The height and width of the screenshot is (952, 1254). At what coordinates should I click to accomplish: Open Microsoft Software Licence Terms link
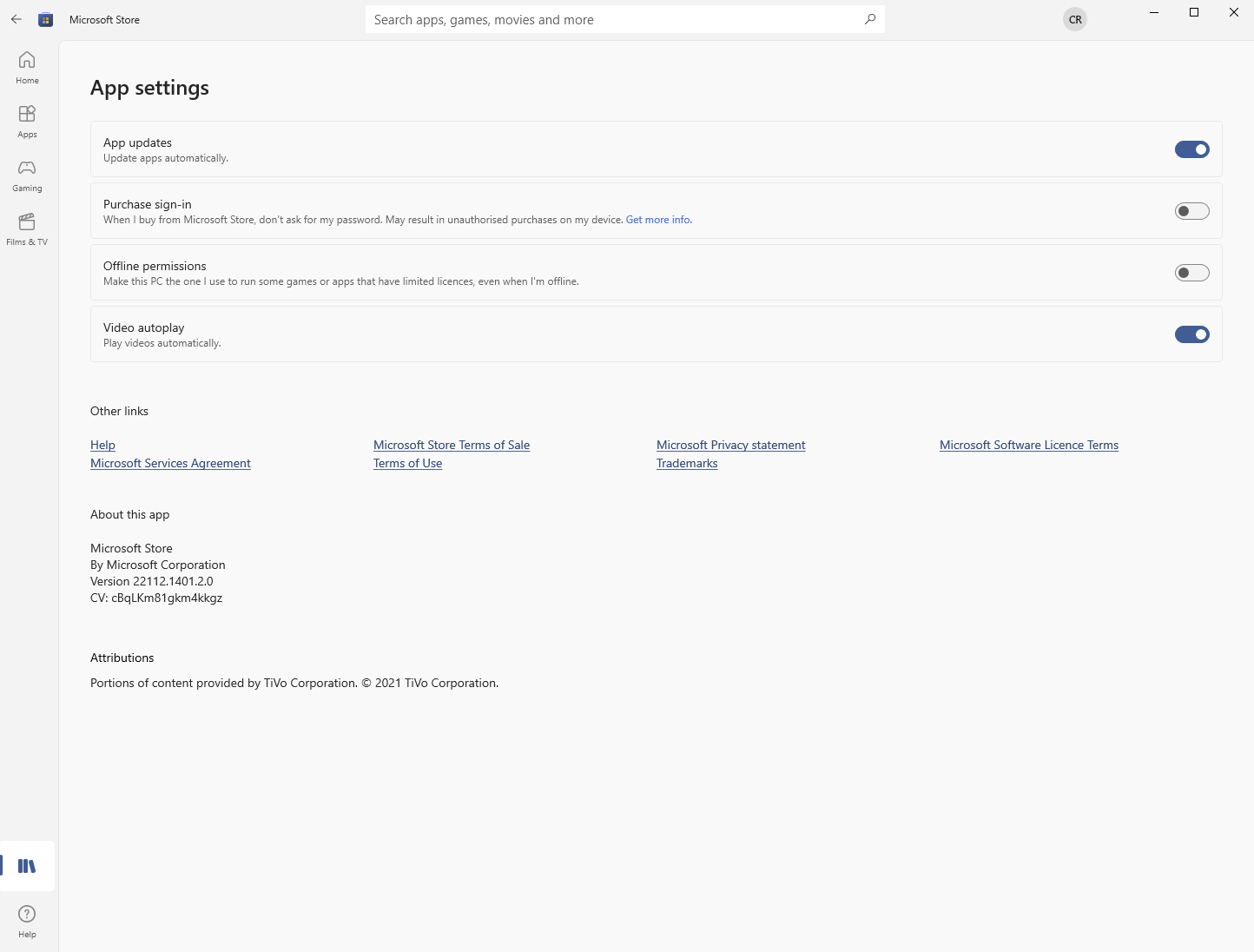tap(1029, 445)
